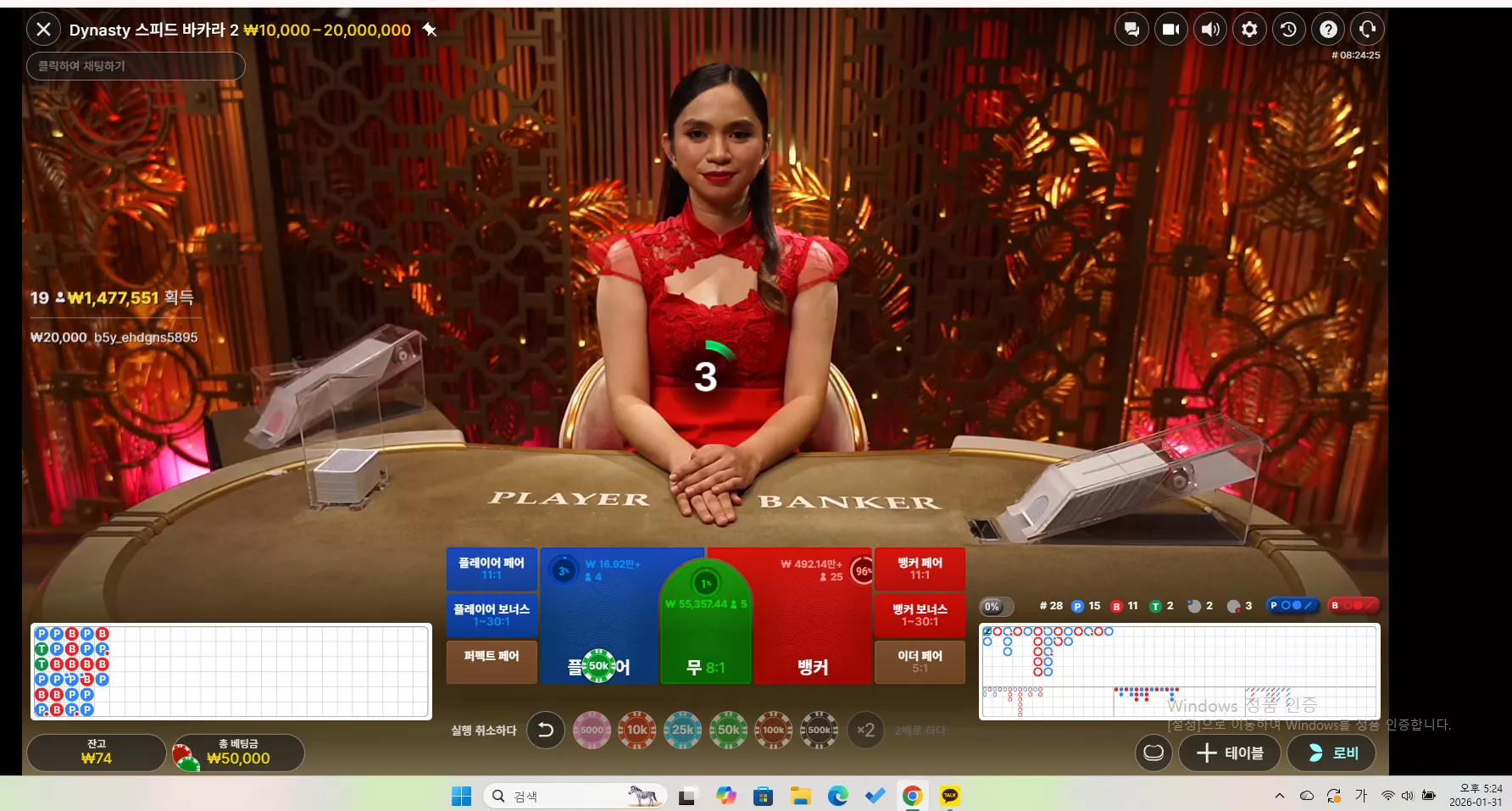The width and height of the screenshot is (1512, 811).
Task: Open the live chat panel icon
Action: click(1131, 30)
